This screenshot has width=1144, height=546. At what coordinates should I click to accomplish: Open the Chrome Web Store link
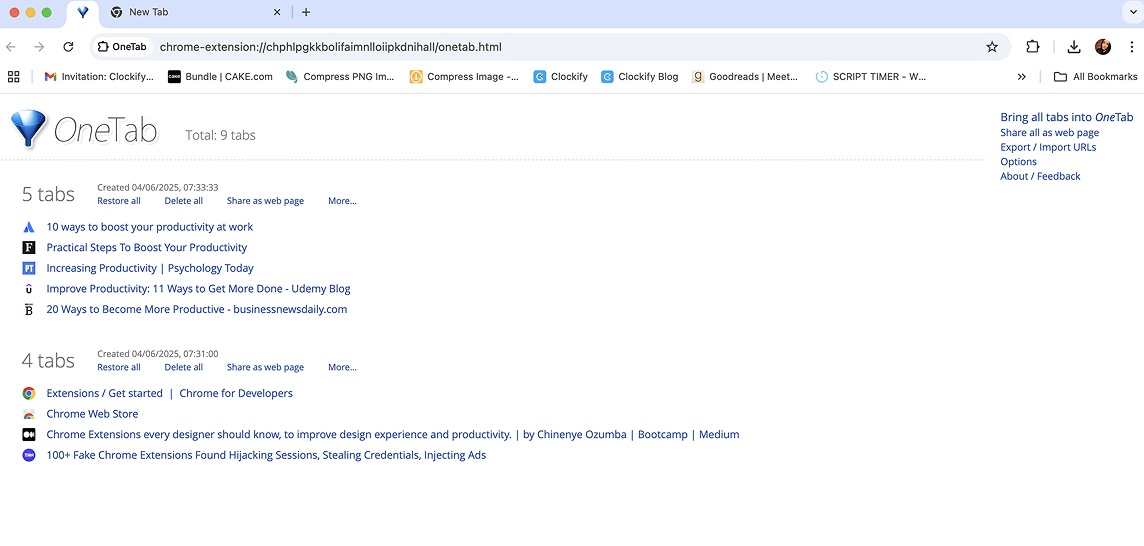tap(93, 414)
